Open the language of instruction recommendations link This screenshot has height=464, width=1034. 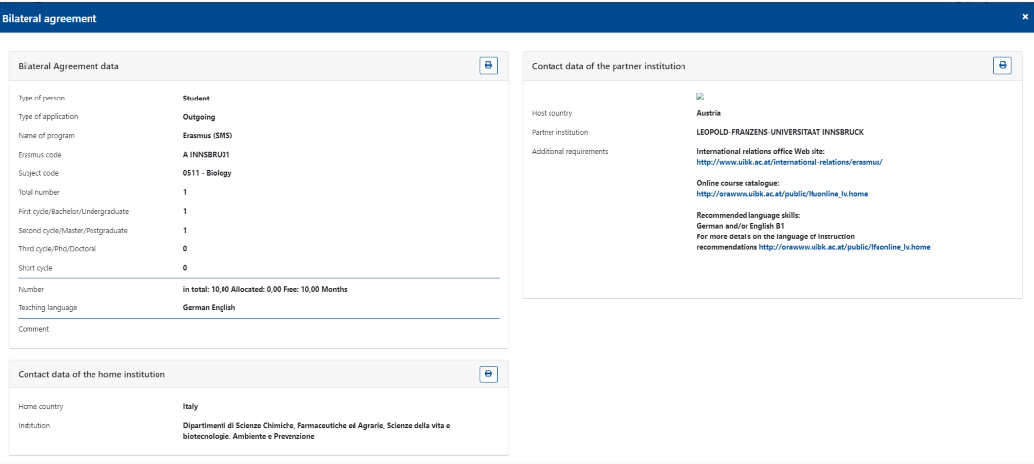click(x=844, y=246)
